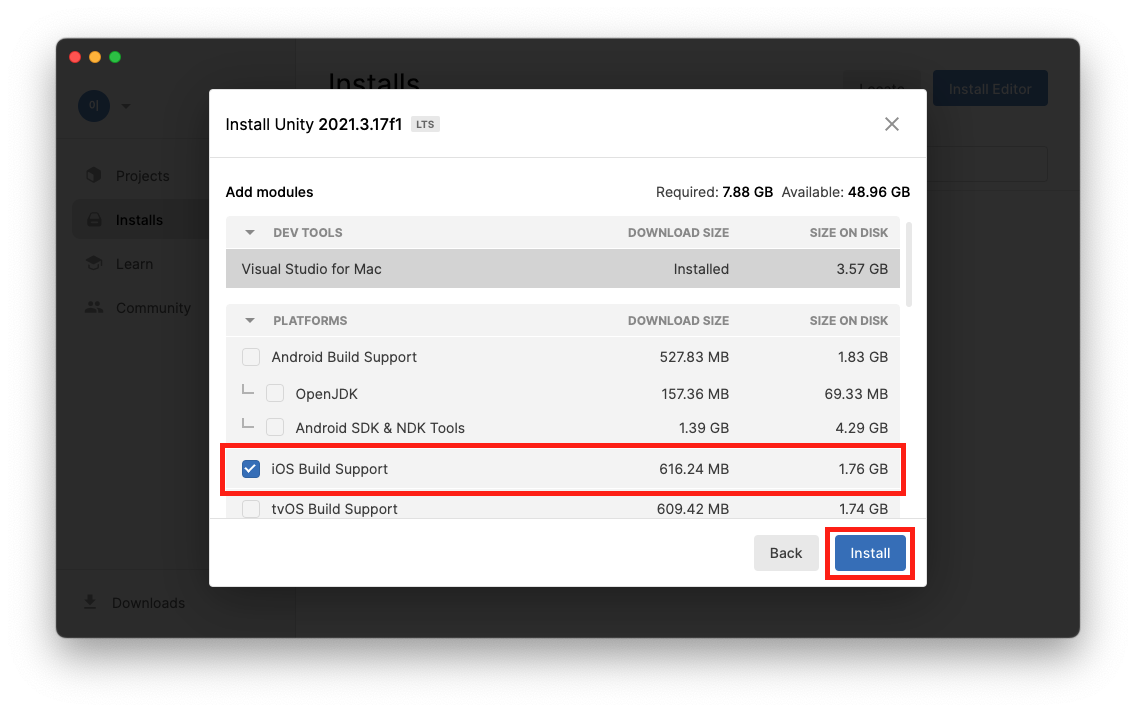Click the Android Build Support label
Viewport: 1136px width, 712px height.
coord(344,357)
